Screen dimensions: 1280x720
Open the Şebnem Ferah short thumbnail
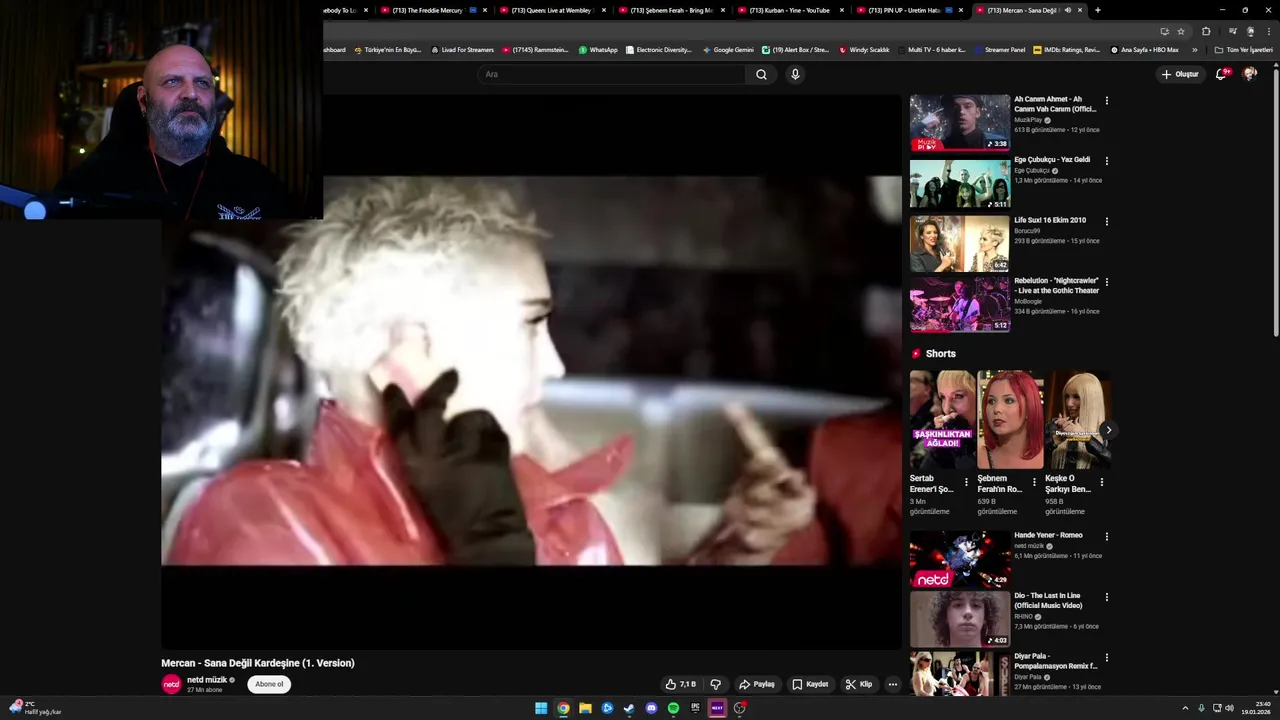click(x=1010, y=420)
